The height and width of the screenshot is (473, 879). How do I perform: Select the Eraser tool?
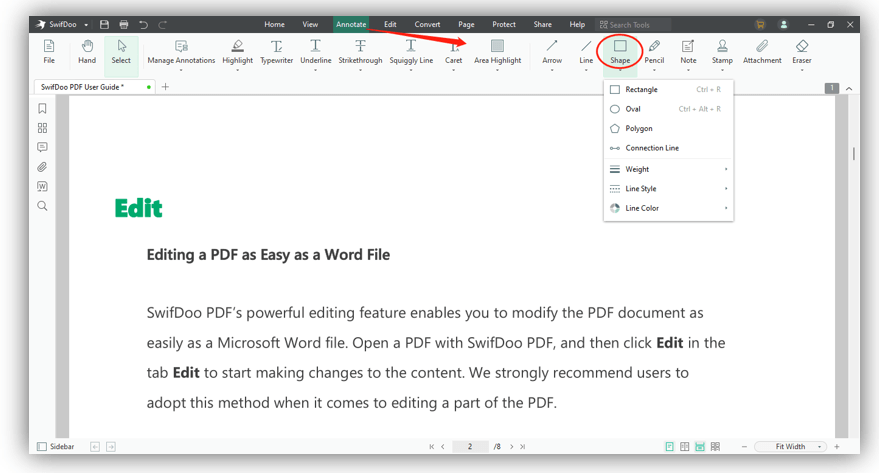point(802,52)
